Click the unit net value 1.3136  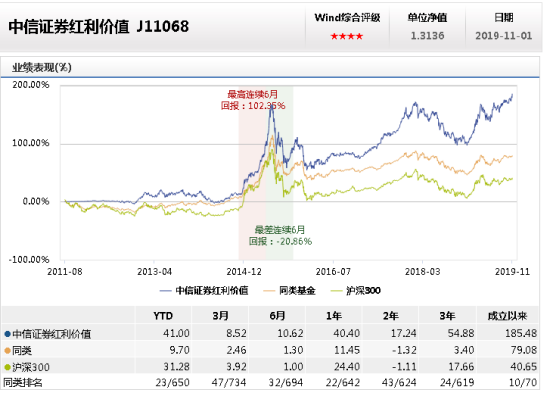point(427,36)
